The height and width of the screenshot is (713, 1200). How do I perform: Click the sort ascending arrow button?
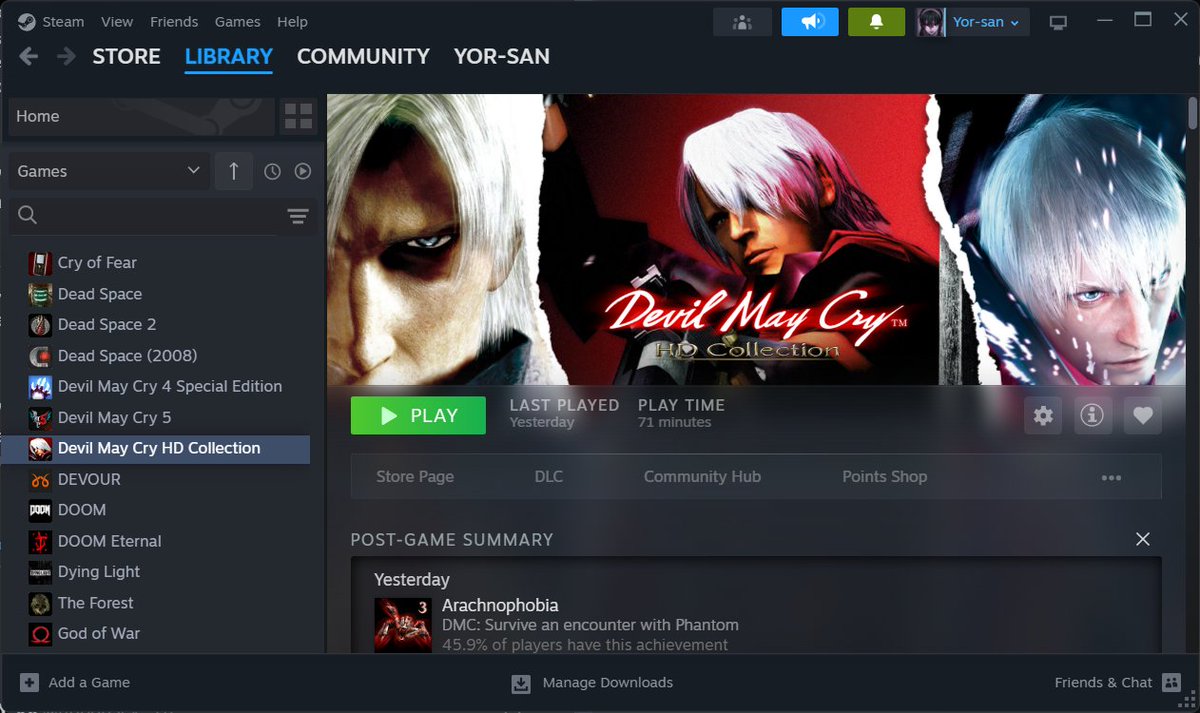[x=234, y=171]
